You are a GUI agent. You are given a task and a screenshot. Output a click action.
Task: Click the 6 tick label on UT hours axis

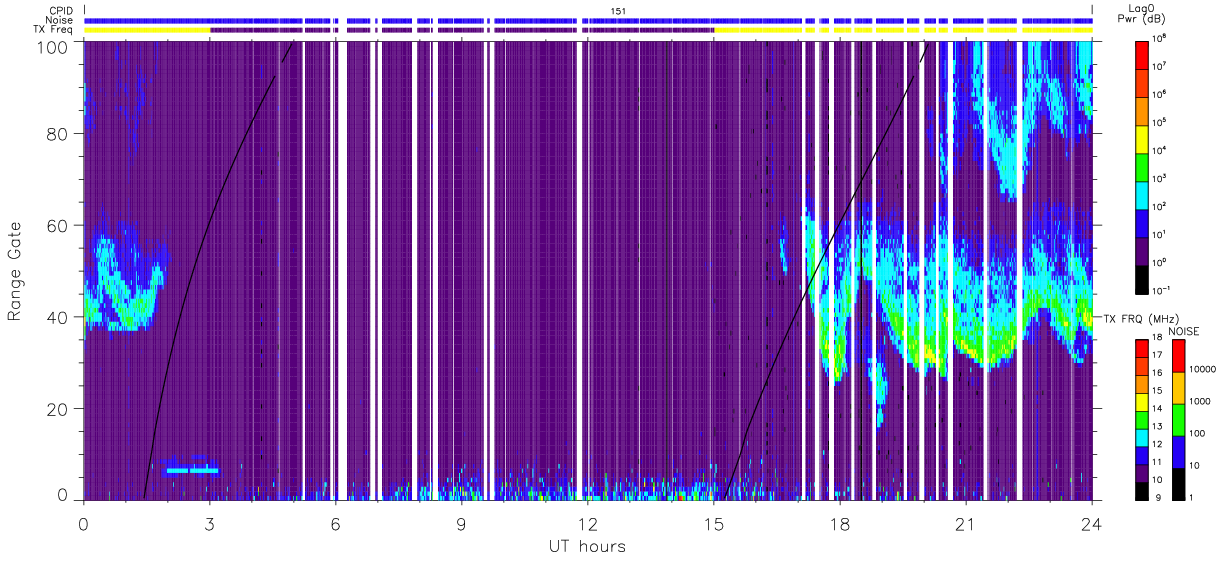[x=335, y=524]
